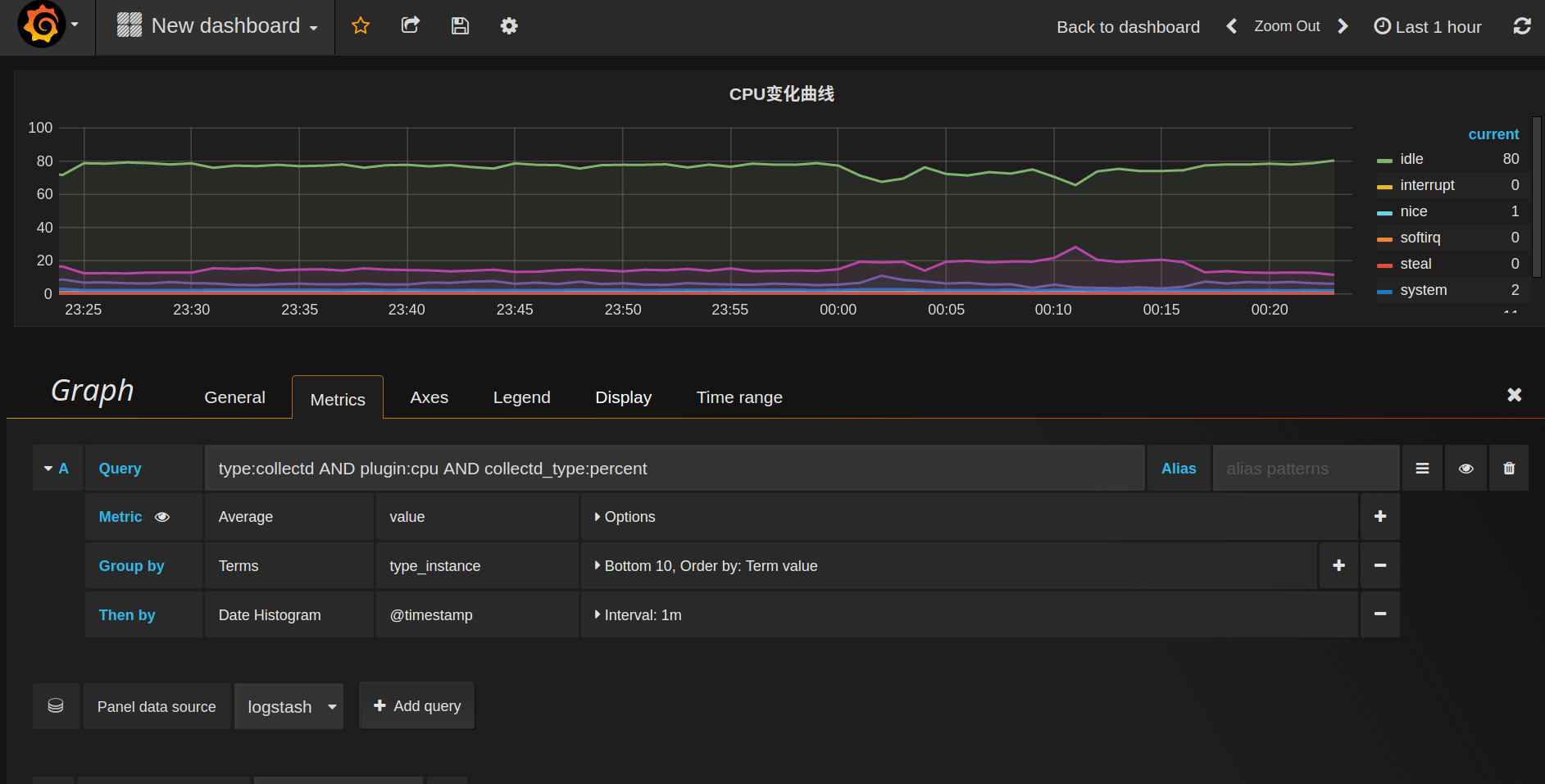Open the share dashboard icon
1545x784 pixels.
coord(411,26)
